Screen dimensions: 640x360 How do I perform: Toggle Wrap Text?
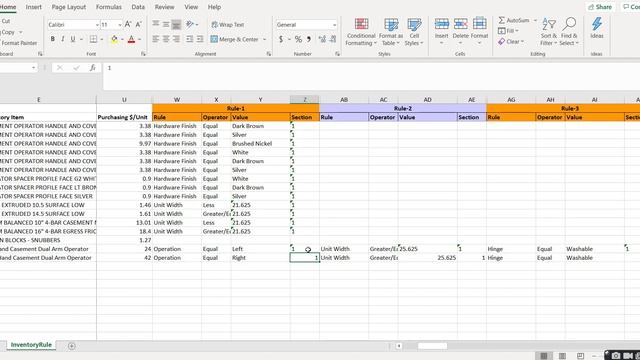228,25
